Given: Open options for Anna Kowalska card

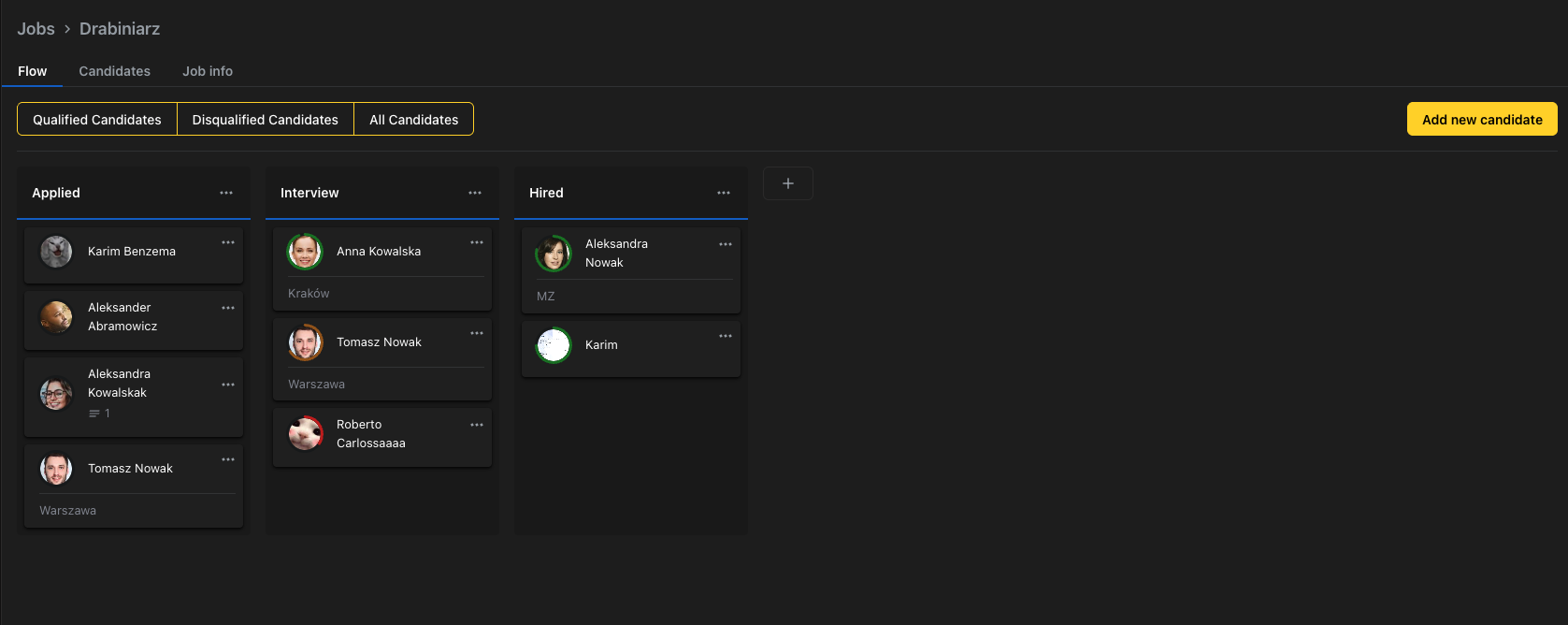Looking at the screenshot, I should coord(477,242).
